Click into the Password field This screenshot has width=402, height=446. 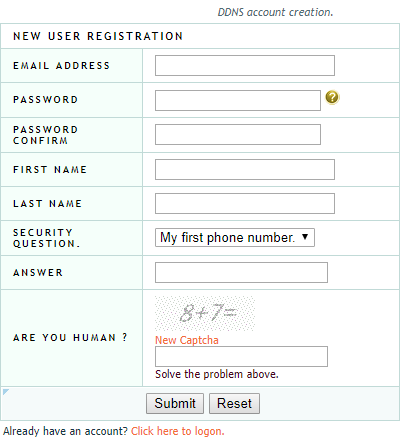(238, 100)
